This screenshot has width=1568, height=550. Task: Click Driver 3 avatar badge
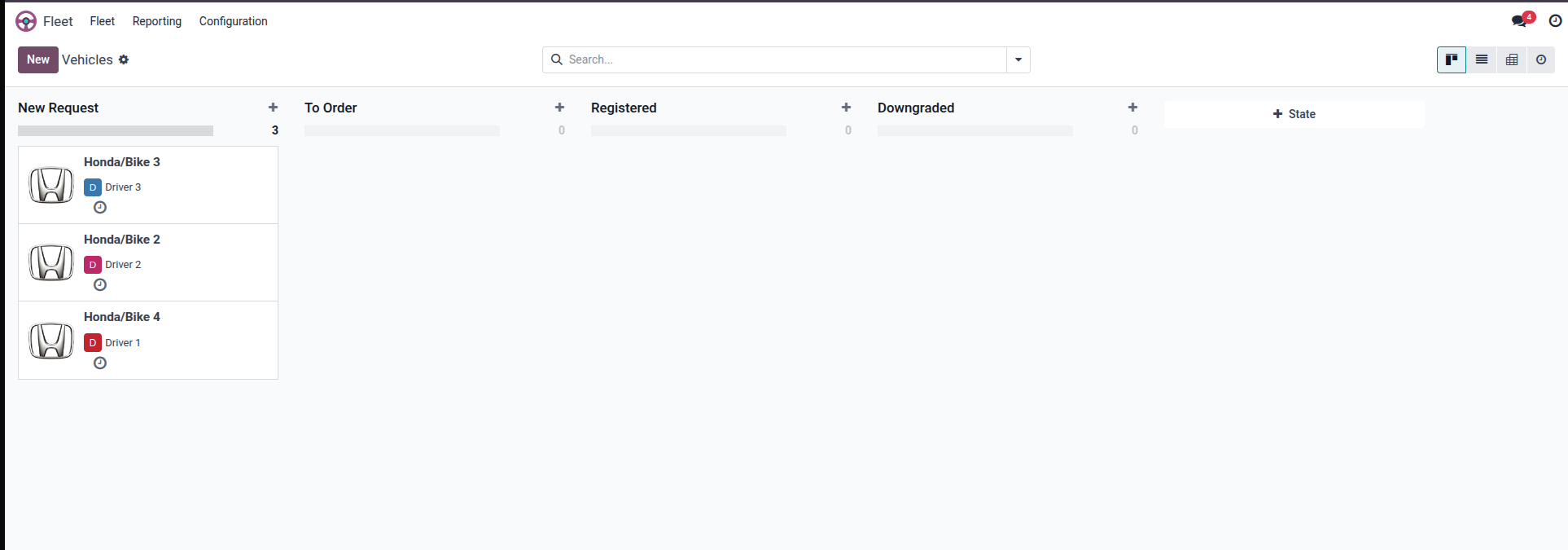93,187
